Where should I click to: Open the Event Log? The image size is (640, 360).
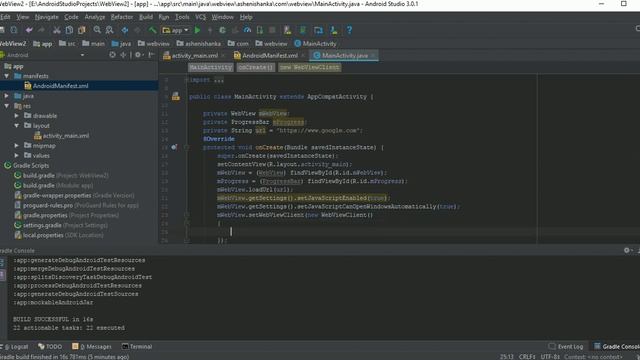pyautogui.click(x=566, y=347)
